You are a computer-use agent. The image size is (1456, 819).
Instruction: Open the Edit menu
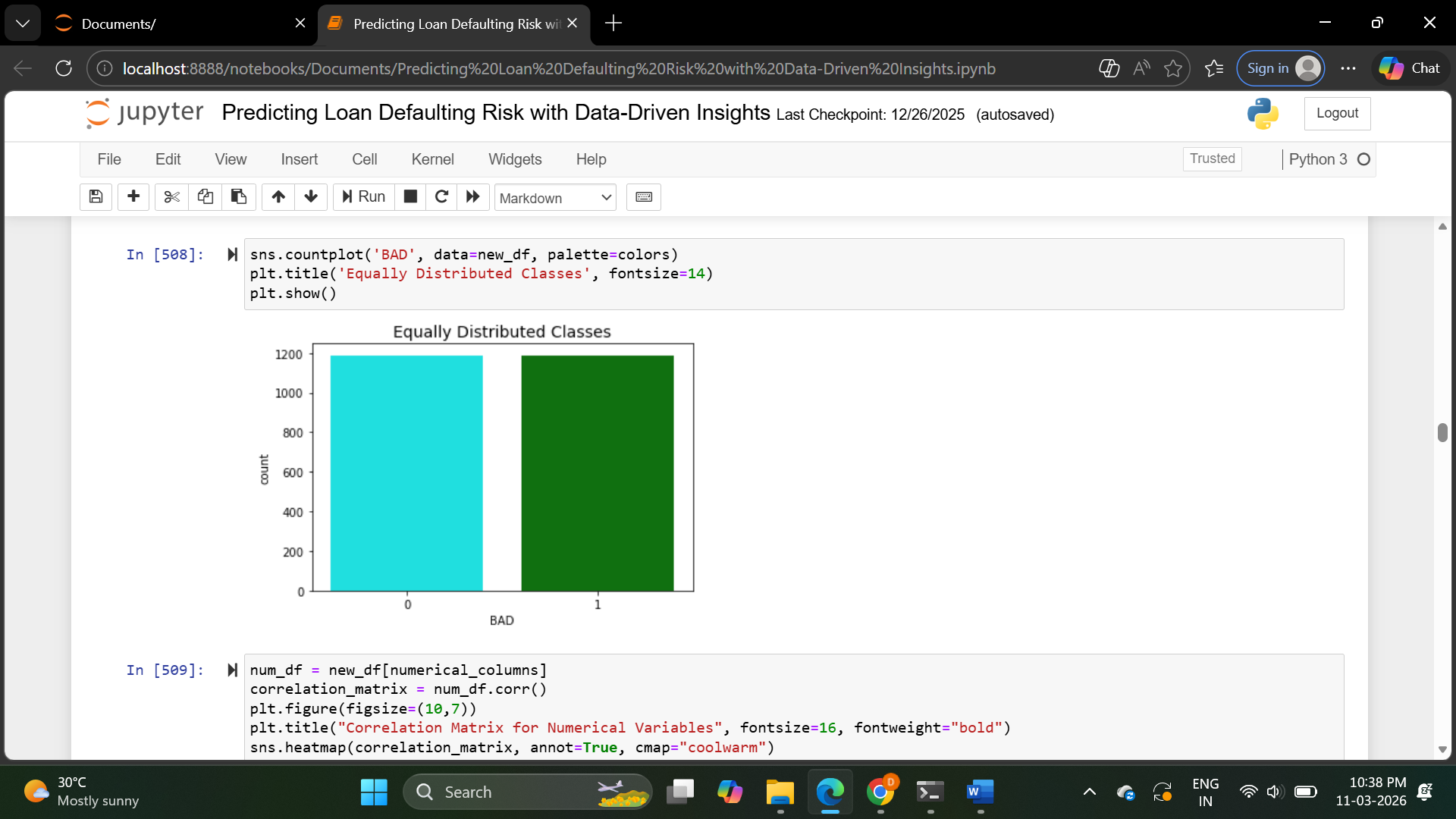pos(168,159)
